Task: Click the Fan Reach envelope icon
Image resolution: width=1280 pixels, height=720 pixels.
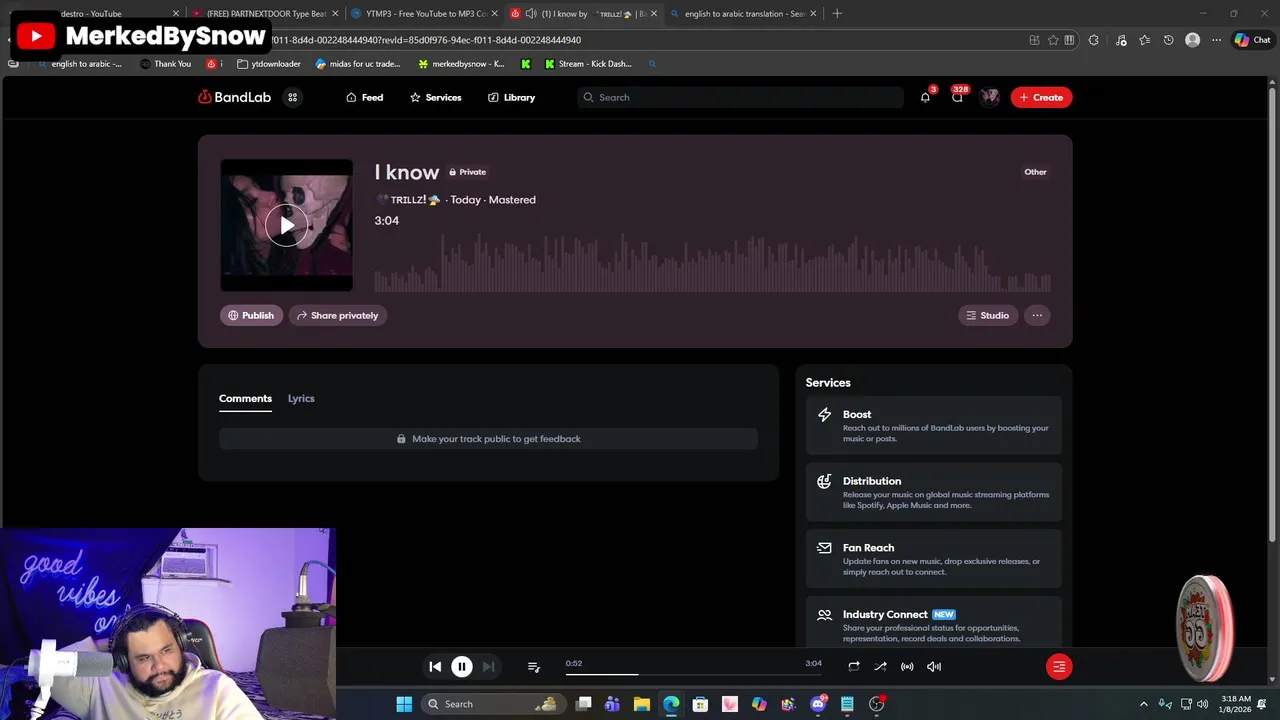Action: pos(824,548)
